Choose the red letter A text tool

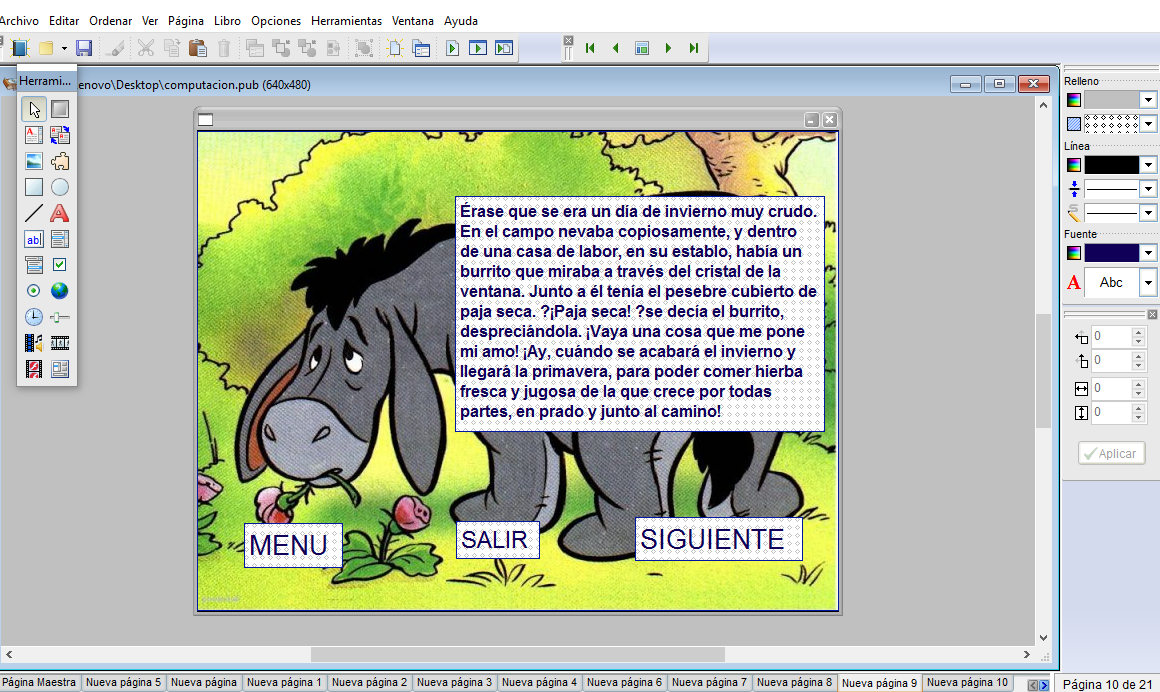click(60, 213)
